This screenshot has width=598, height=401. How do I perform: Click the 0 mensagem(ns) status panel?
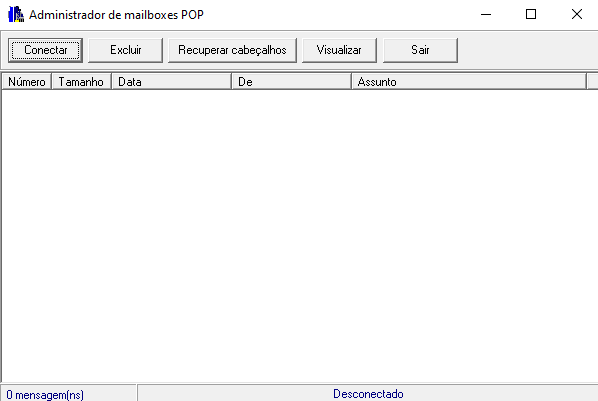click(69, 393)
